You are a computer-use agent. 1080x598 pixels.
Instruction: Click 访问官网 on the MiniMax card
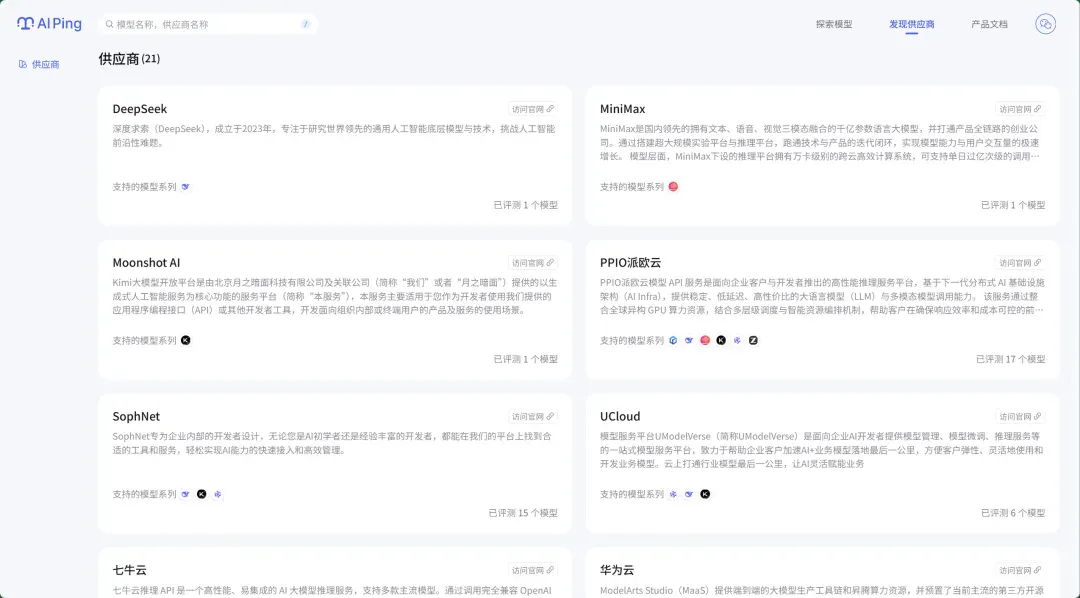1020,109
